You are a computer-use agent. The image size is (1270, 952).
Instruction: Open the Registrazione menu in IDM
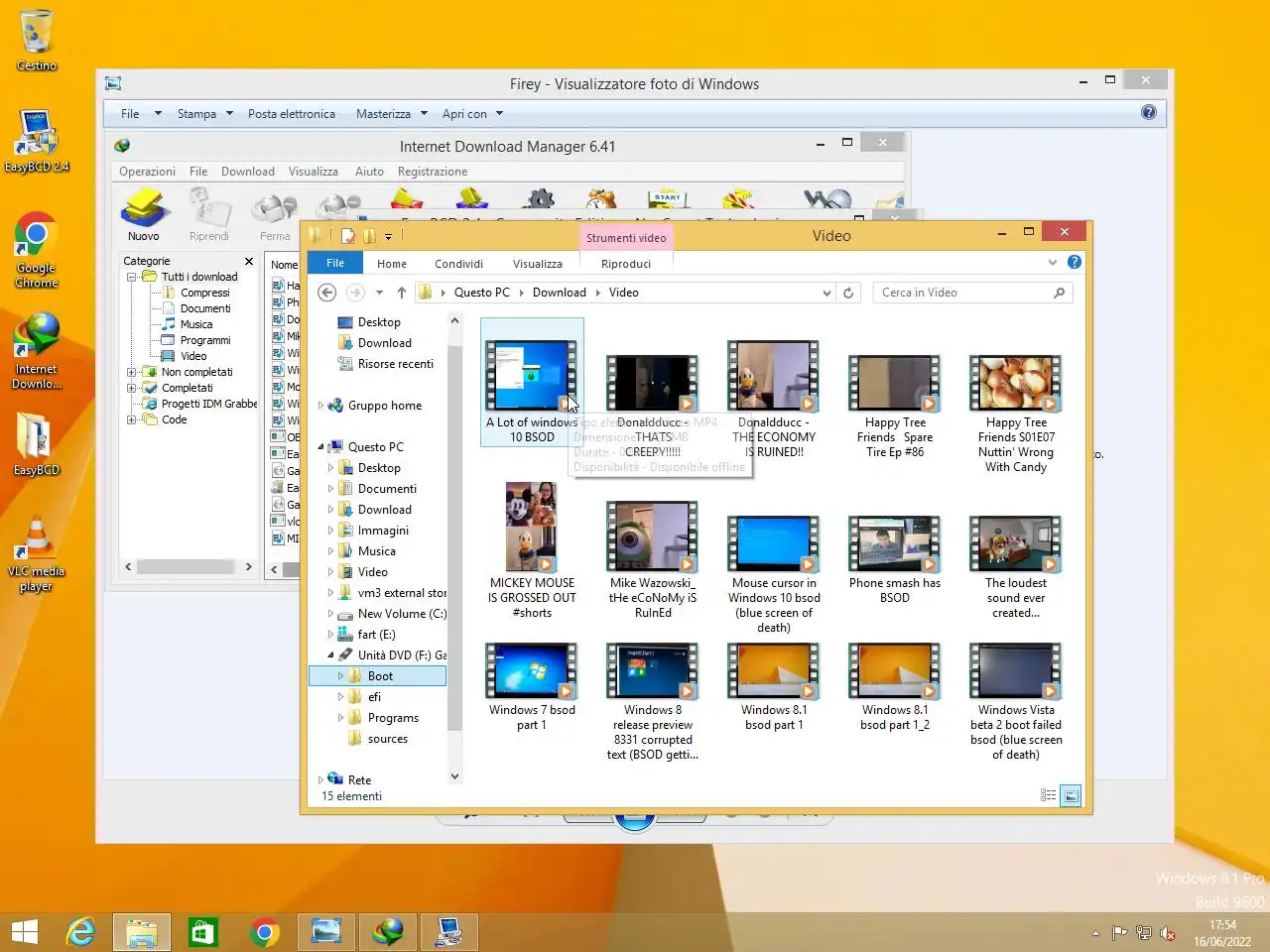pos(433,172)
